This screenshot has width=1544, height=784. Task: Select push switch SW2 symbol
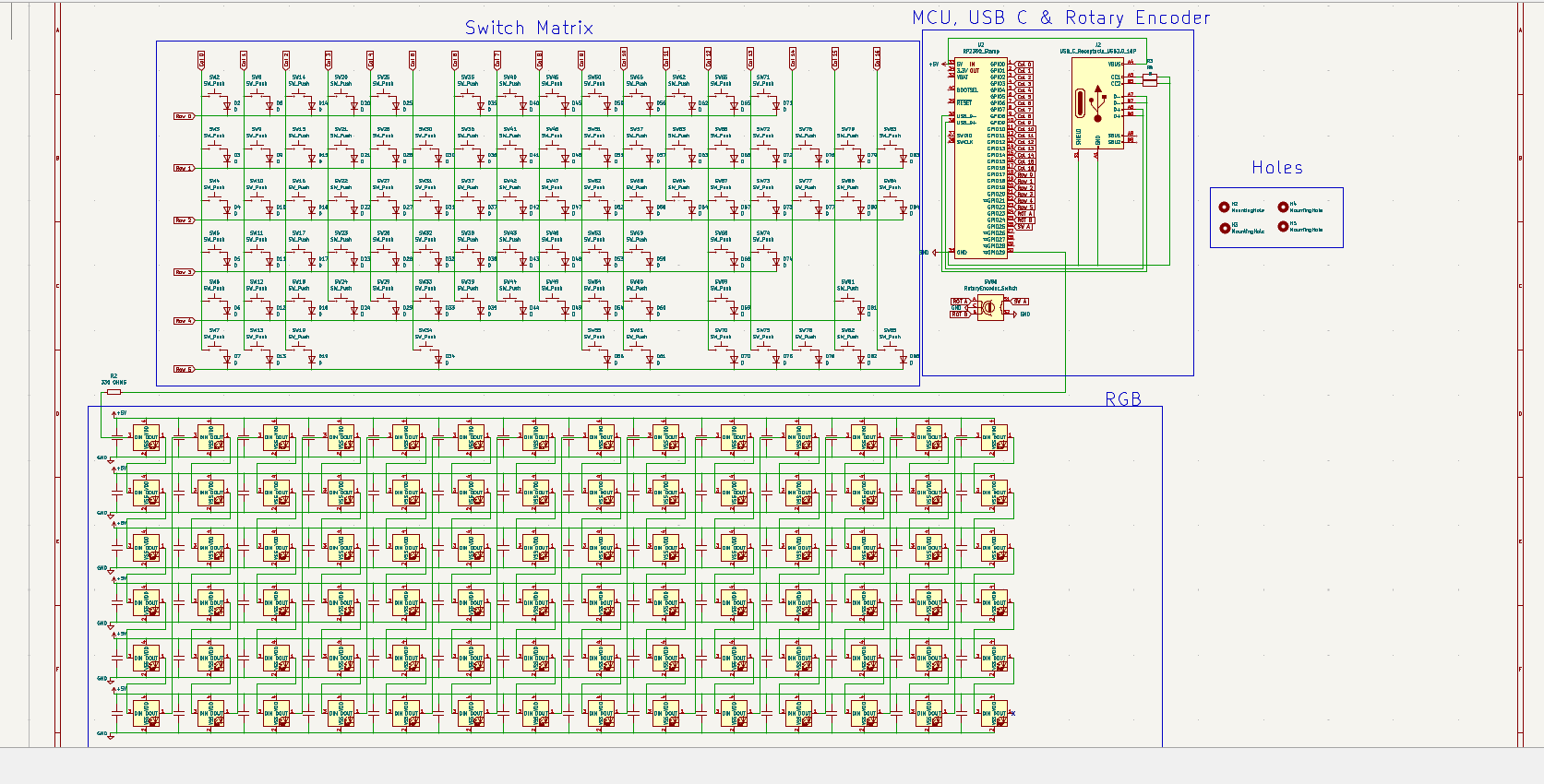pyautogui.click(x=214, y=93)
